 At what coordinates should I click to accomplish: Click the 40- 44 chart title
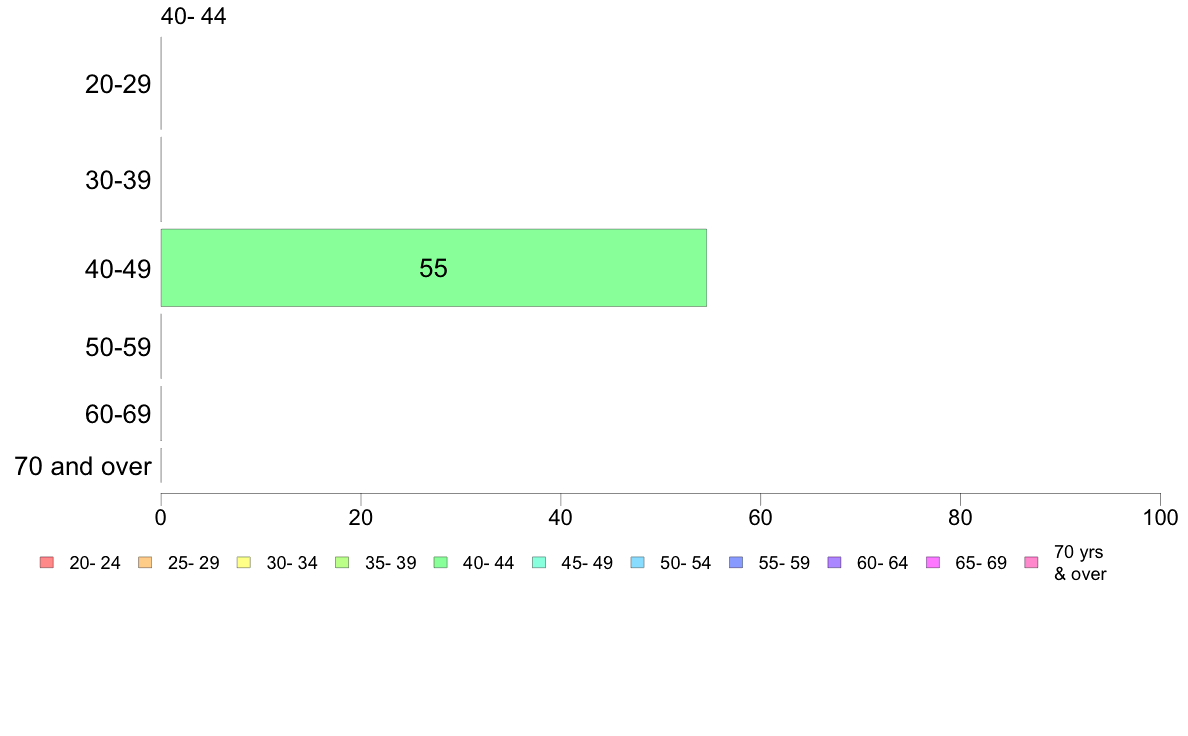(x=193, y=16)
